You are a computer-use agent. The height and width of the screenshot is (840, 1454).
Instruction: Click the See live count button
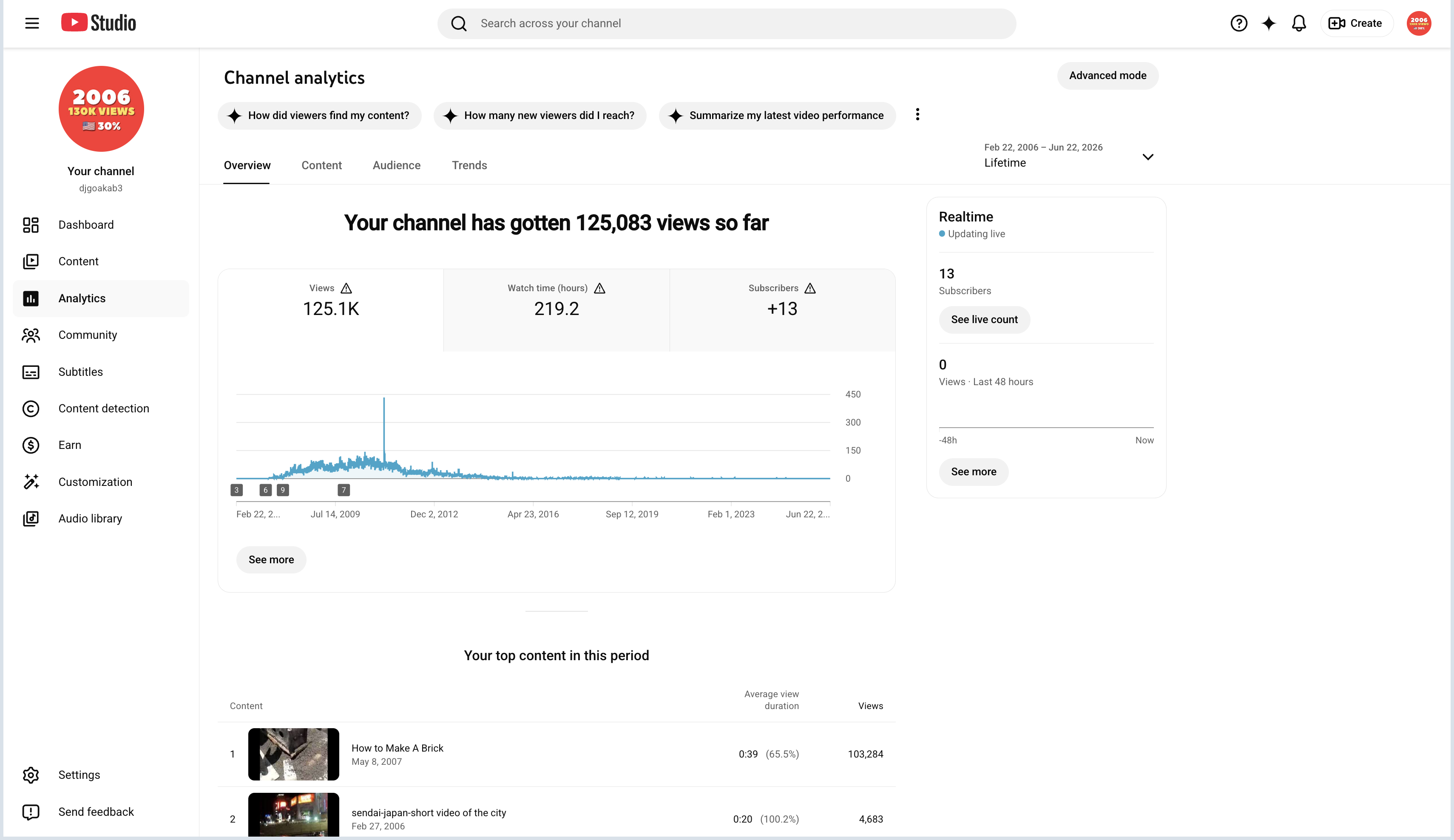tap(984, 320)
